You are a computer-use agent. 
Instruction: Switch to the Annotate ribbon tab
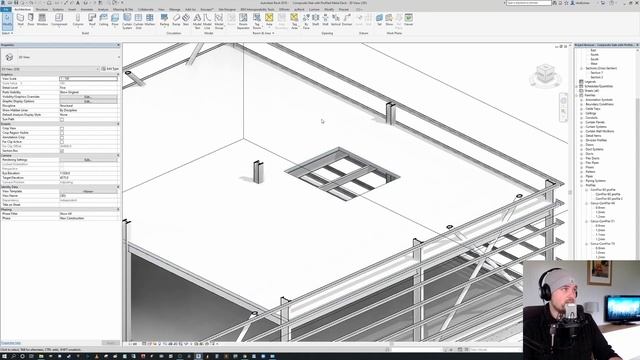coord(87,9)
